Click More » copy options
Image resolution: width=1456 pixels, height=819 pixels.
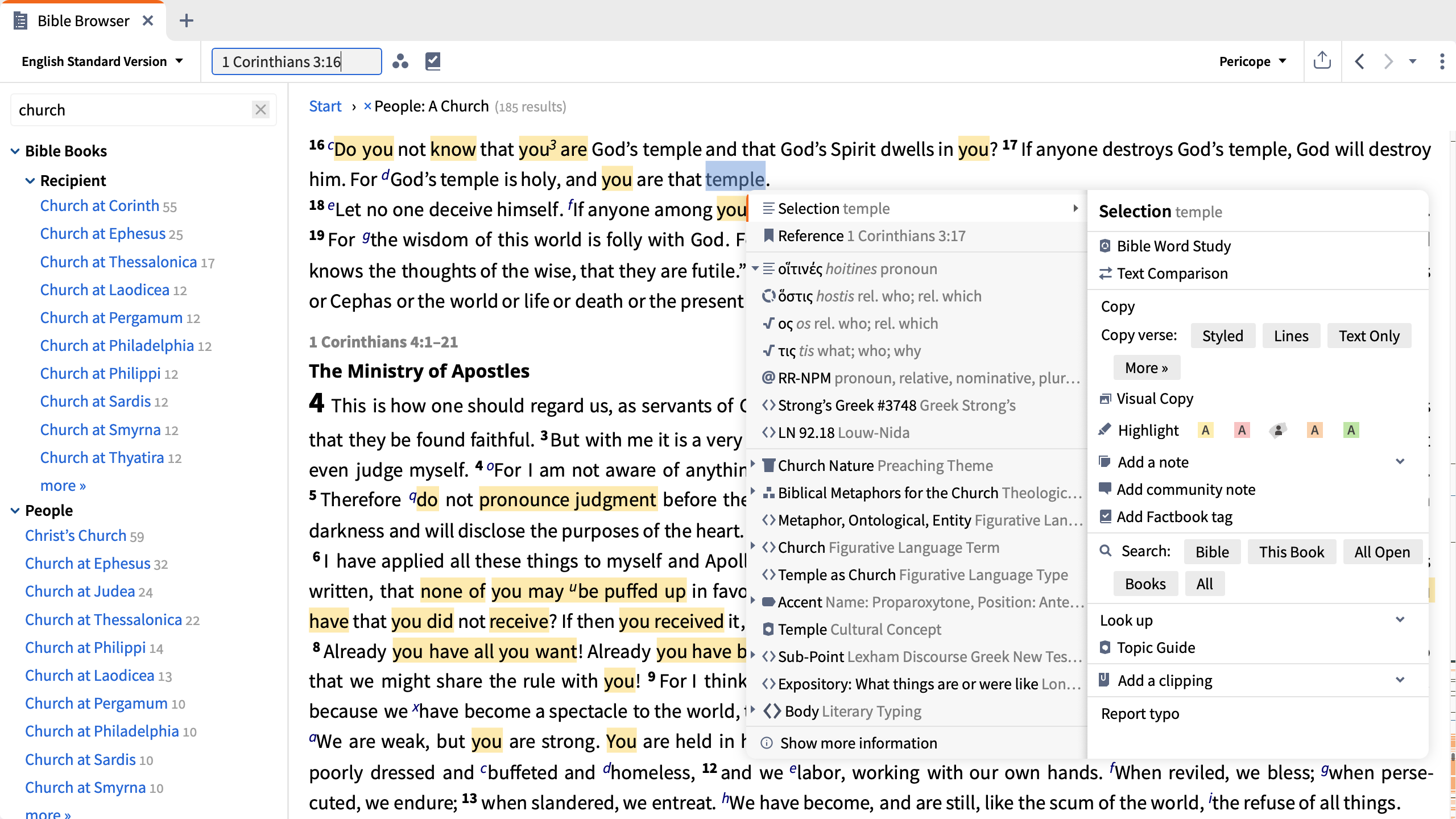point(1146,368)
